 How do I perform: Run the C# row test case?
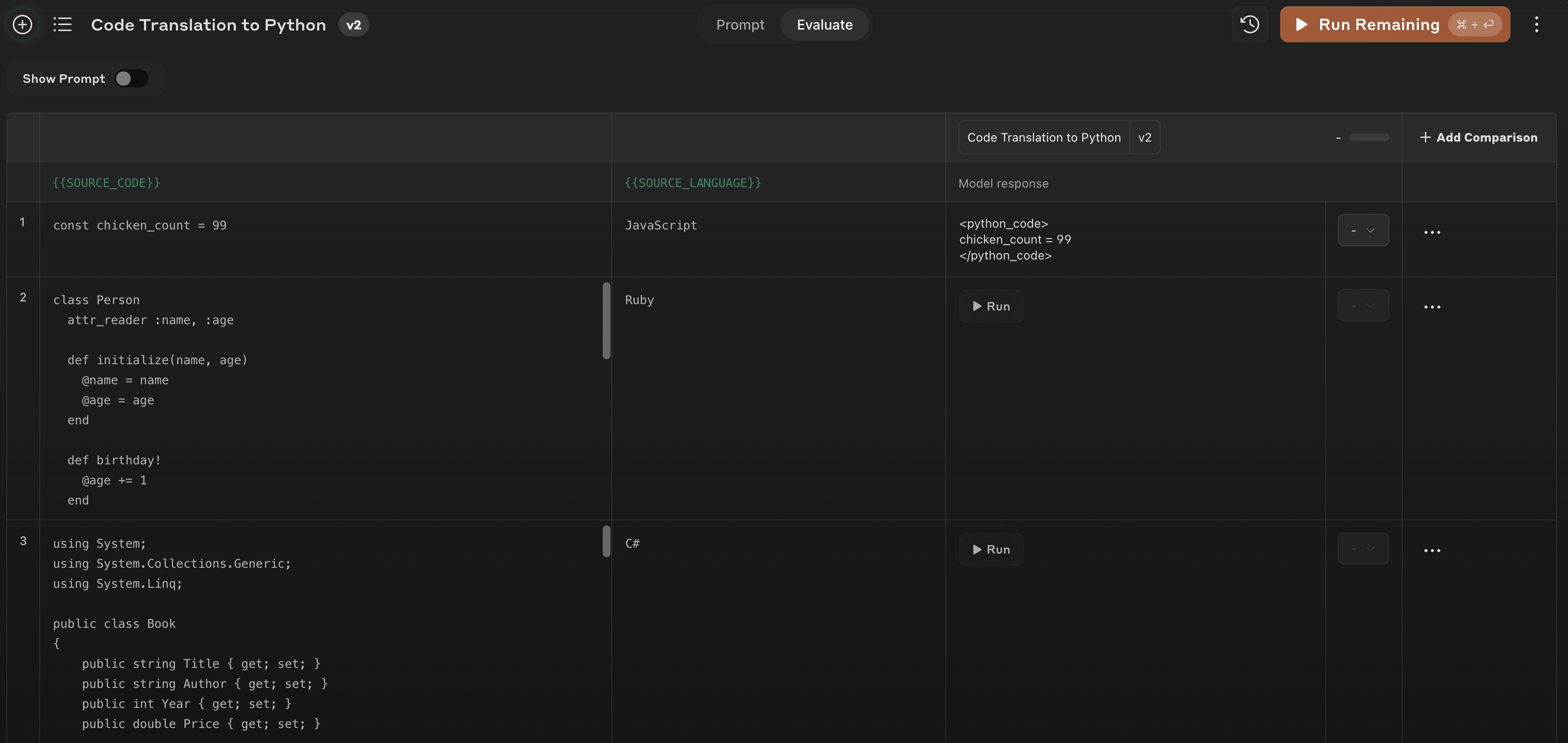click(x=991, y=550)
